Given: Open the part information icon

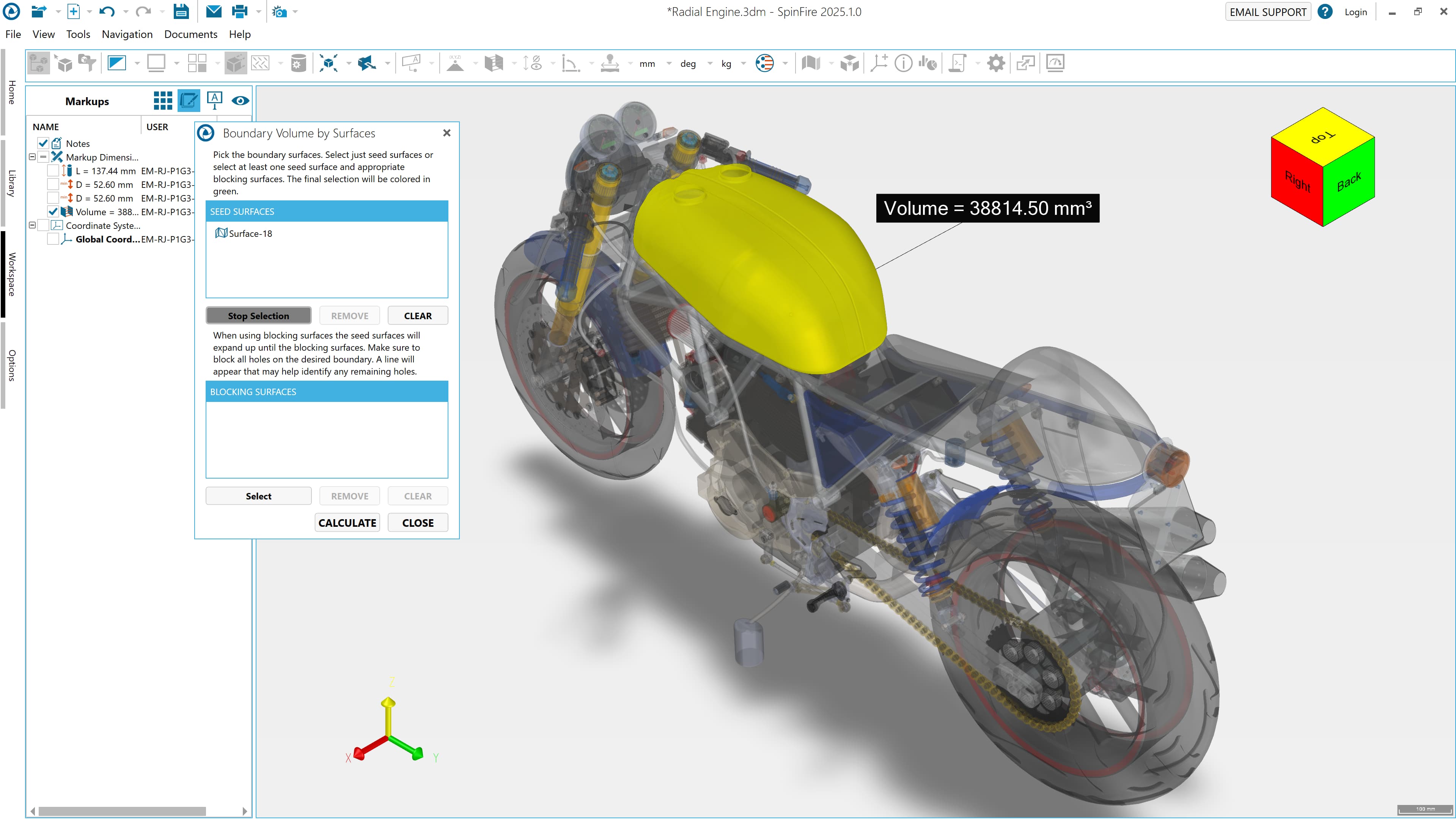Looking at the screenshot, I should pos(903,63).
